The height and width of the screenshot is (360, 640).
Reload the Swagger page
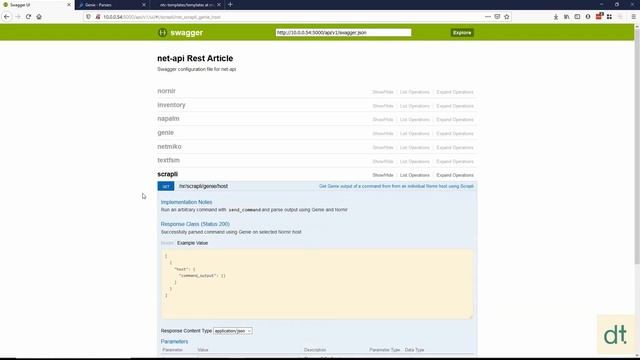[x=28, y=17]
